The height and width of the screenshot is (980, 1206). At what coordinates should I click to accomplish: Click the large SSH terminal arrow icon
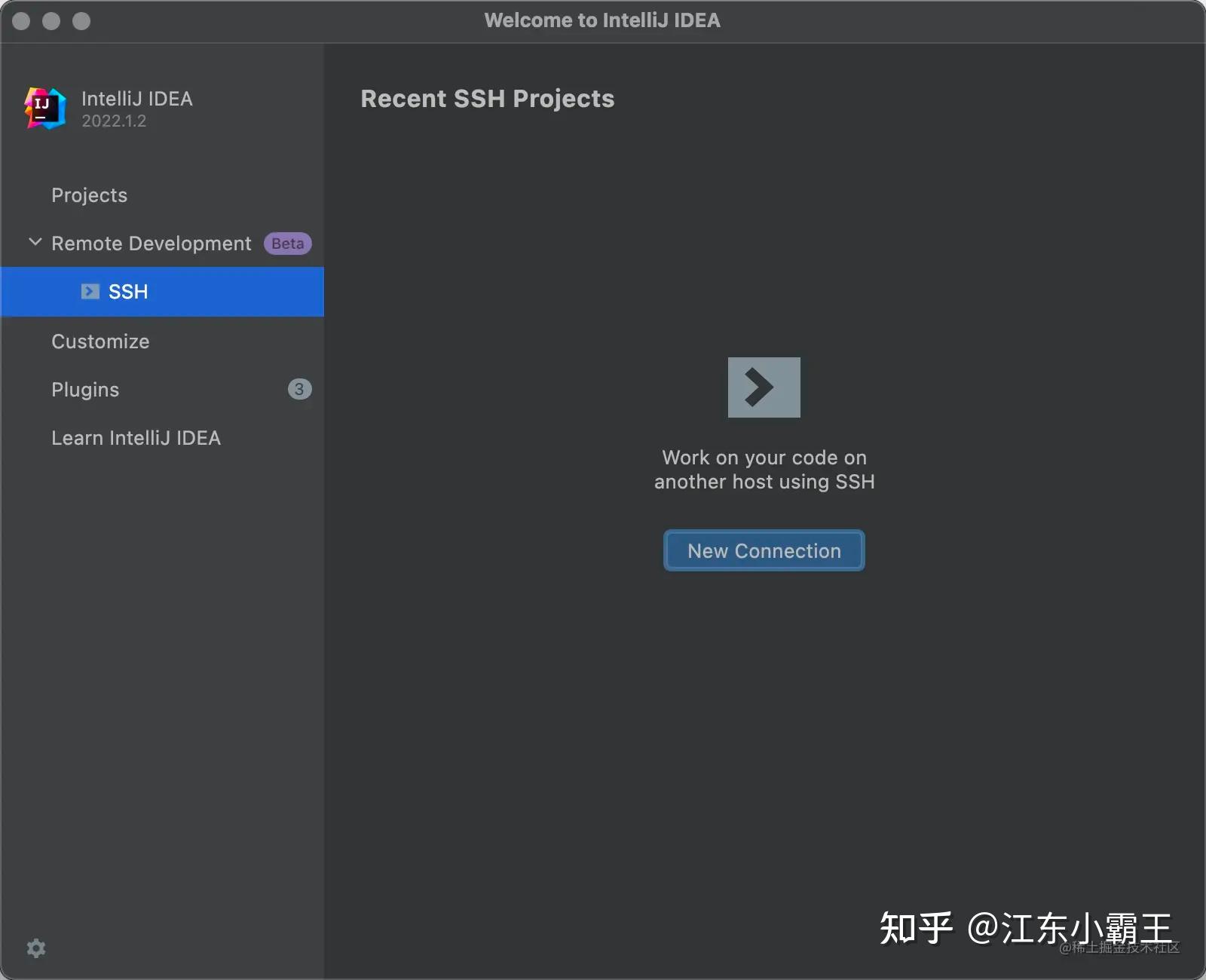tap(764, 387)
